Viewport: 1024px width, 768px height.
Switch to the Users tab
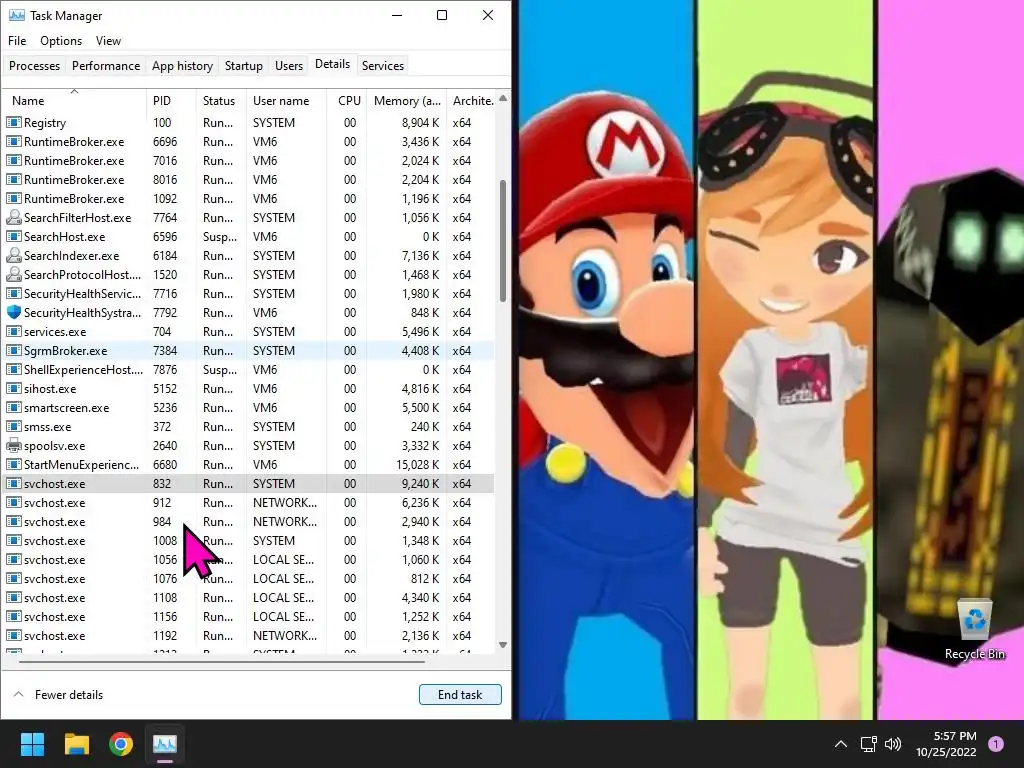tap(289, 66)
